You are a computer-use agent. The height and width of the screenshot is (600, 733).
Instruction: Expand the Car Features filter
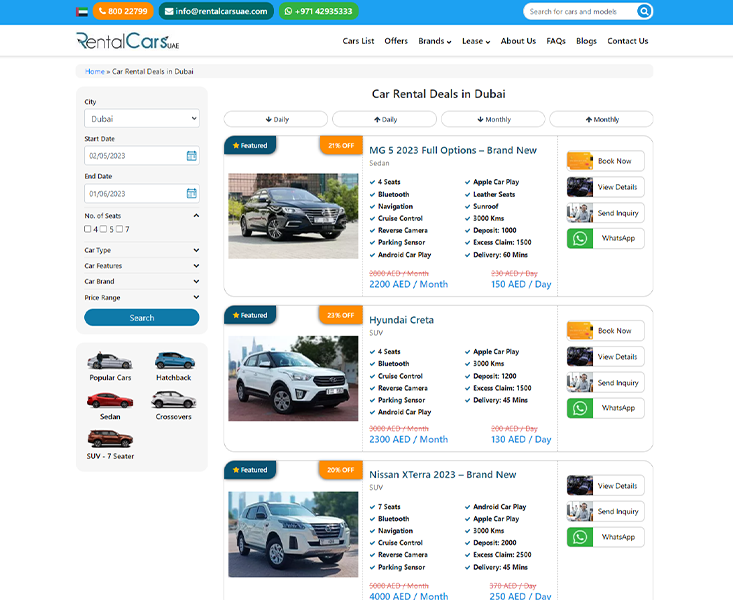pyautogui.click(x=142, y=266)
